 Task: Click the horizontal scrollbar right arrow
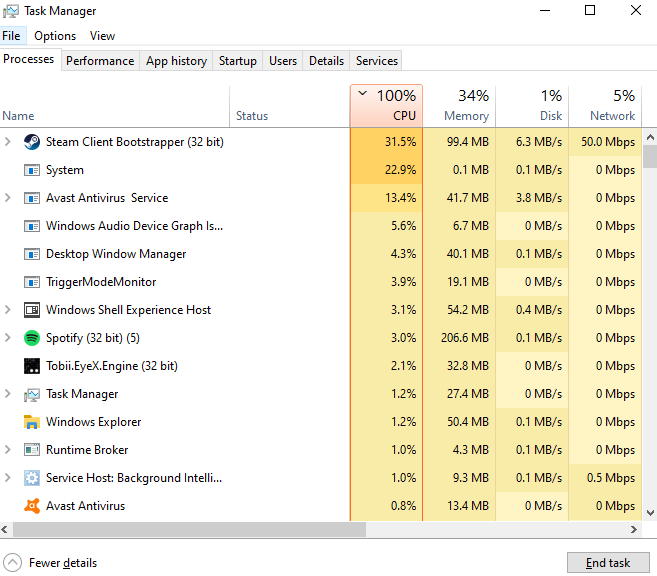634,530
